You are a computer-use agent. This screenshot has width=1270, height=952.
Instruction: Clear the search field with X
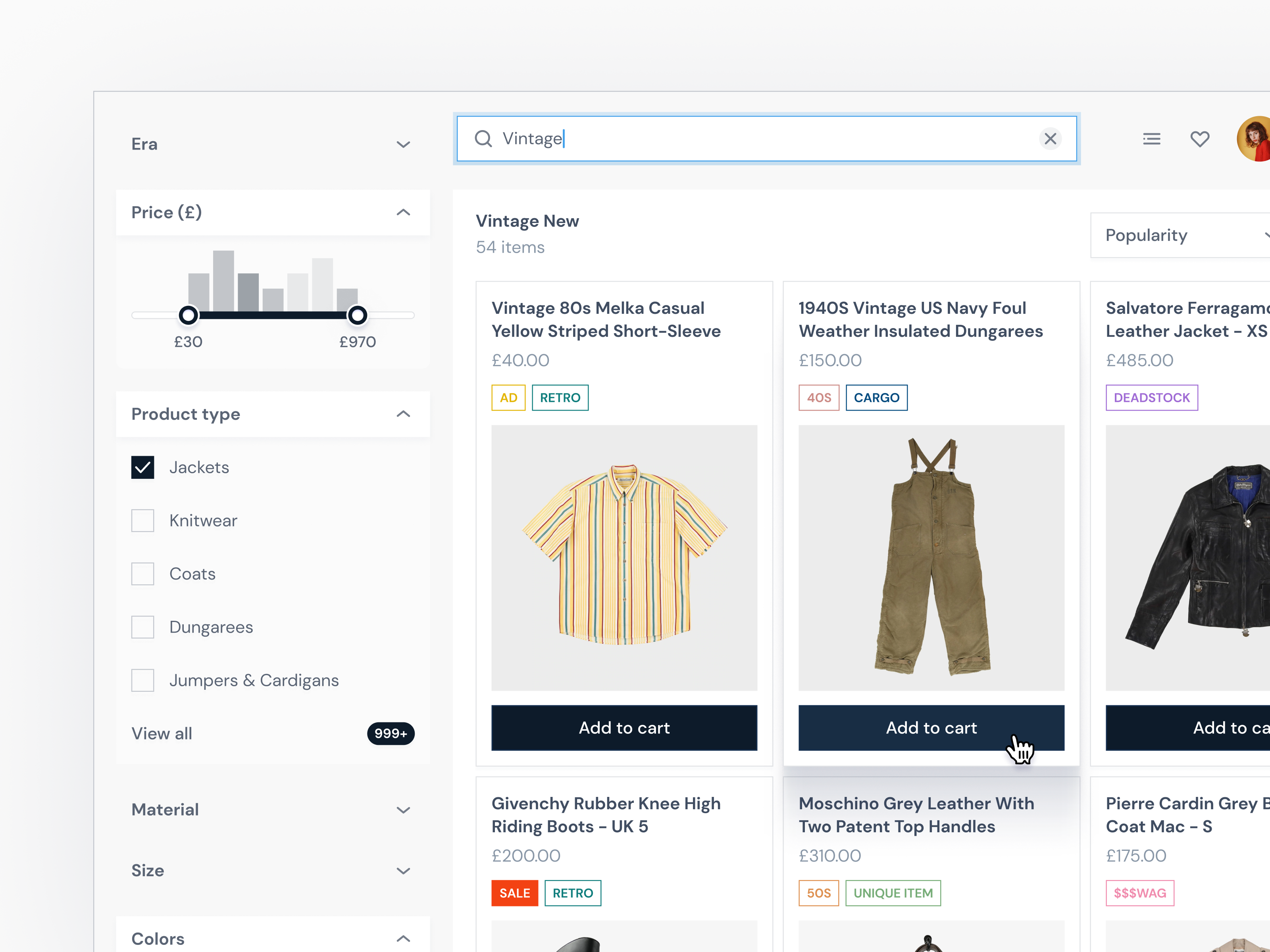tap(1050, 139)
